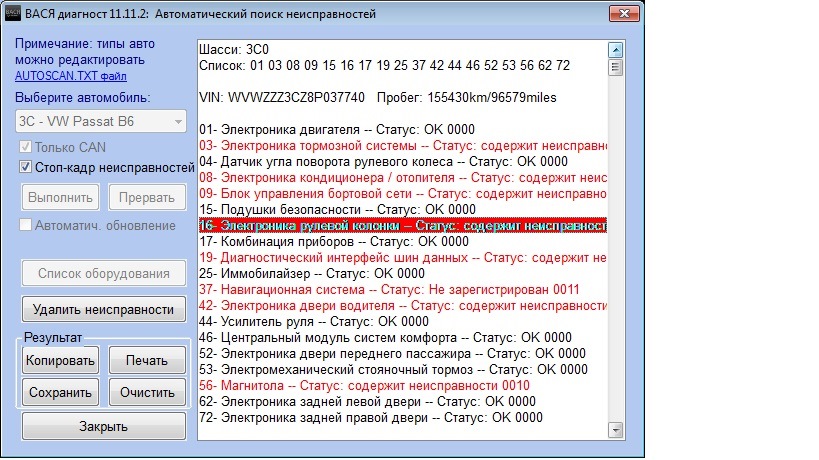
Task: Click the Выполнить button
Action: [60, 197]
